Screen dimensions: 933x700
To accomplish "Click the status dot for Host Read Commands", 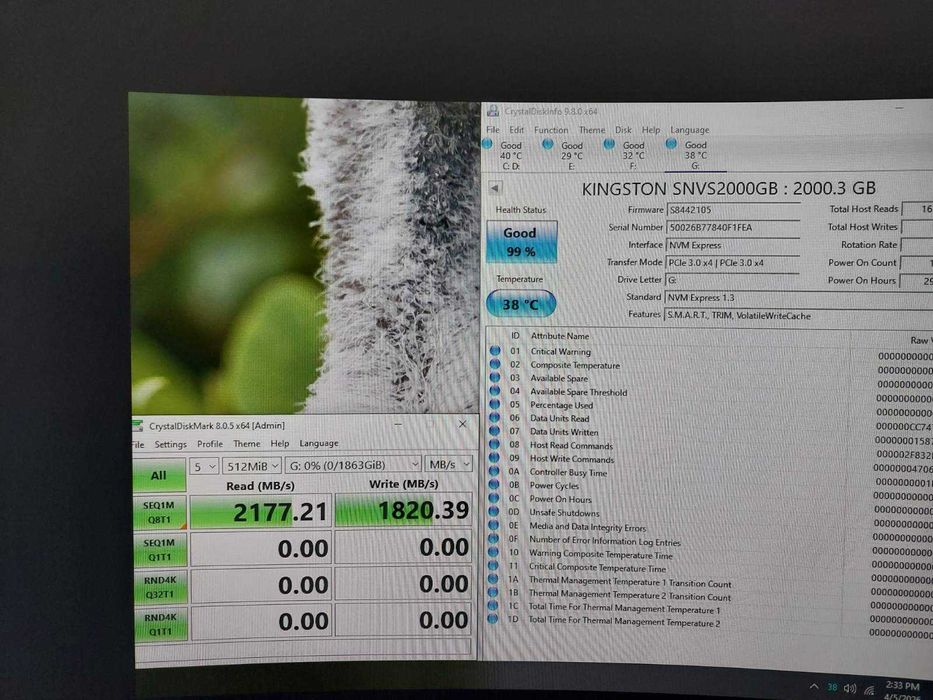I will click(x=494, y=444).
